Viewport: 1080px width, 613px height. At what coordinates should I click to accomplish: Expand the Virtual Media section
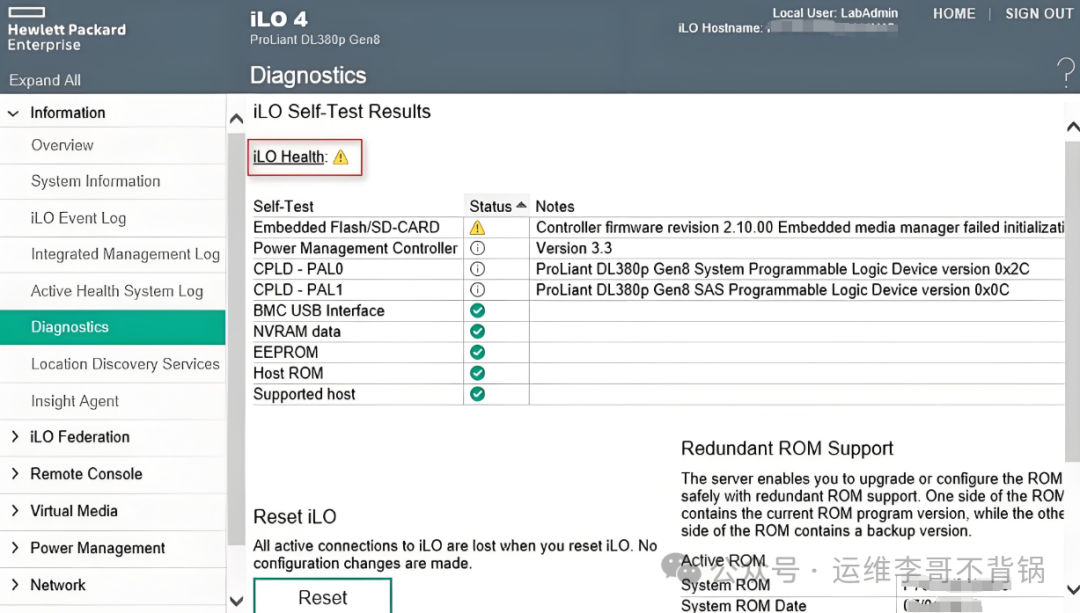14,511
